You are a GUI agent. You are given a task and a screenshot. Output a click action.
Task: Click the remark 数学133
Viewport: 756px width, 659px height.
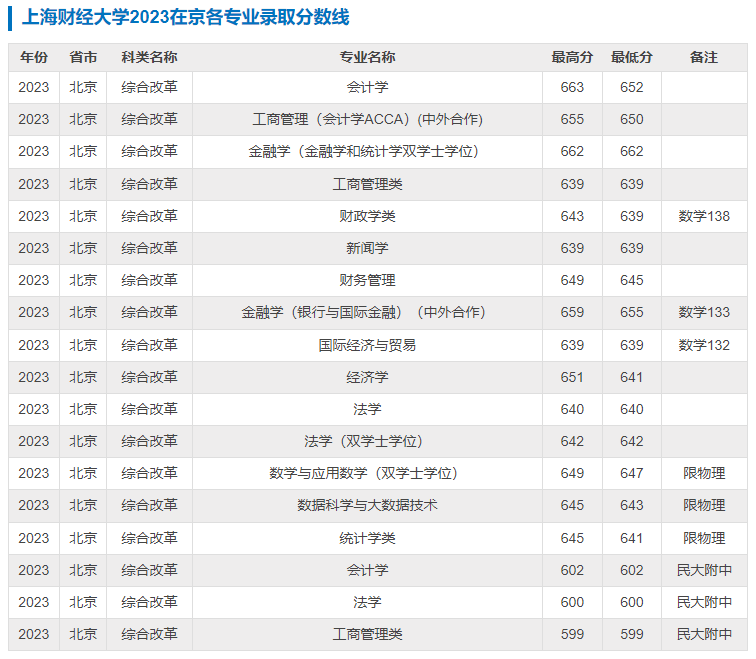(x=704, y=312)
